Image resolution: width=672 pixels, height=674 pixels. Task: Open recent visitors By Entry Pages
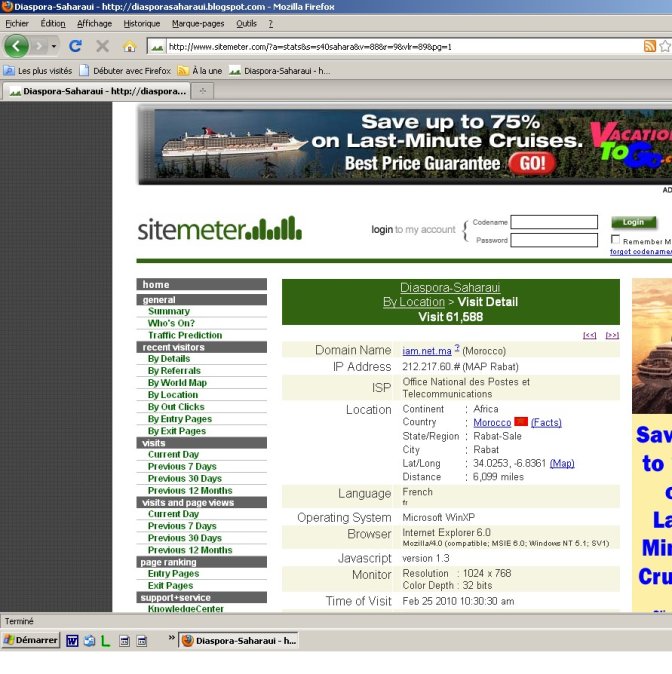tap(180, 419)
